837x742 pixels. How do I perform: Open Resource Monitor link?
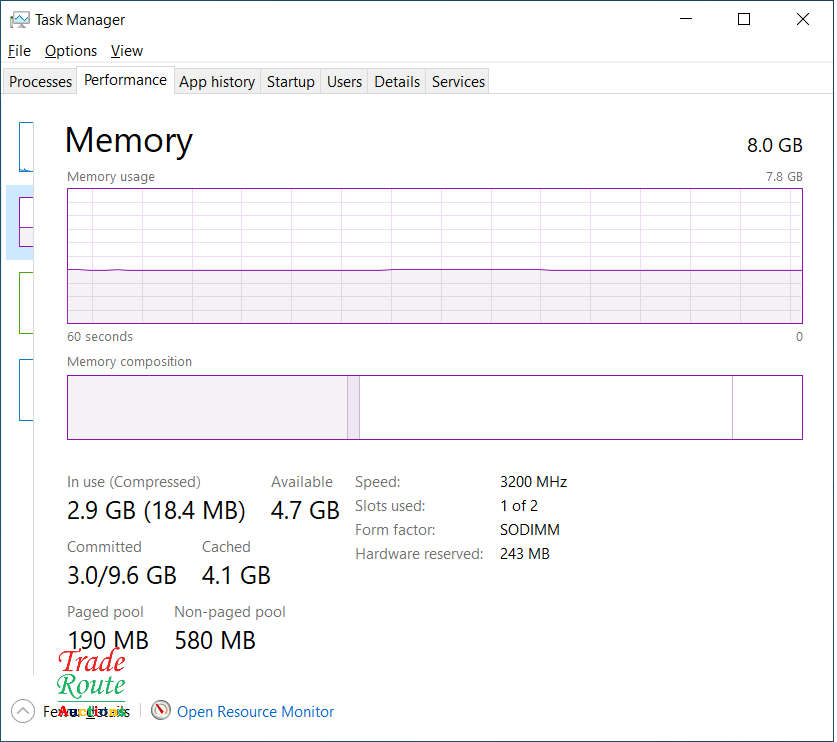click(255, 712)
